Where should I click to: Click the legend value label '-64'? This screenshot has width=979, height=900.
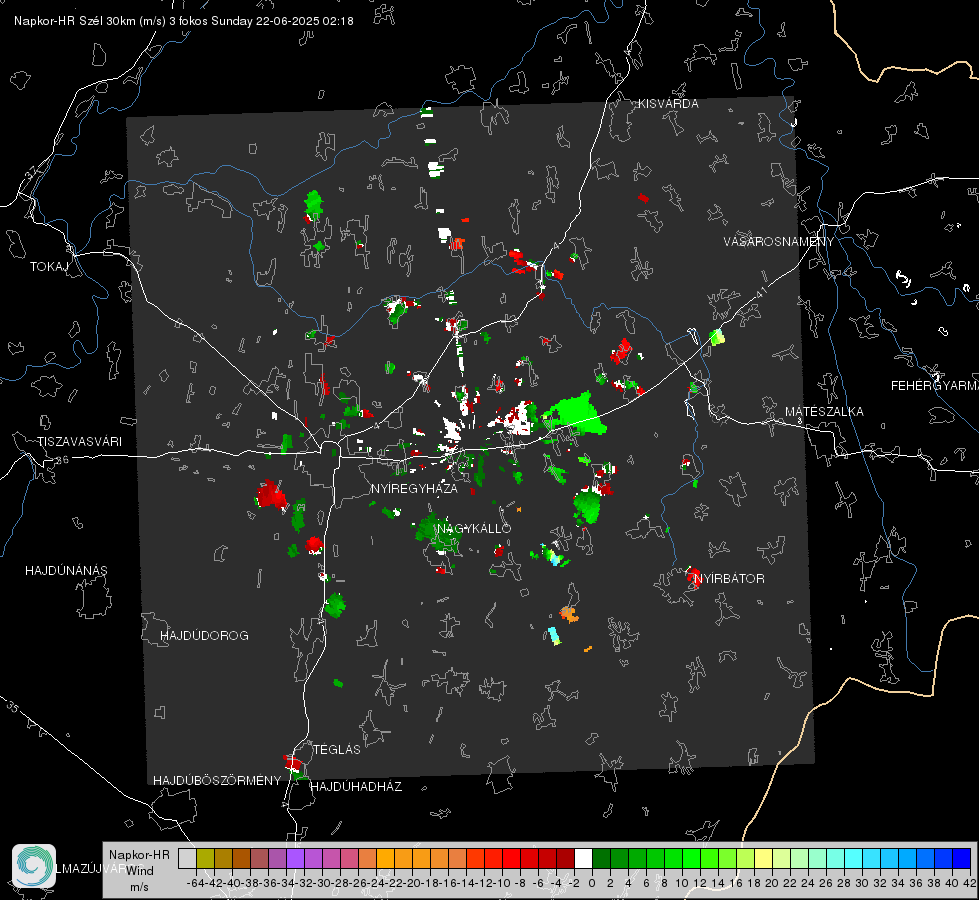click(x=196, y=883)
